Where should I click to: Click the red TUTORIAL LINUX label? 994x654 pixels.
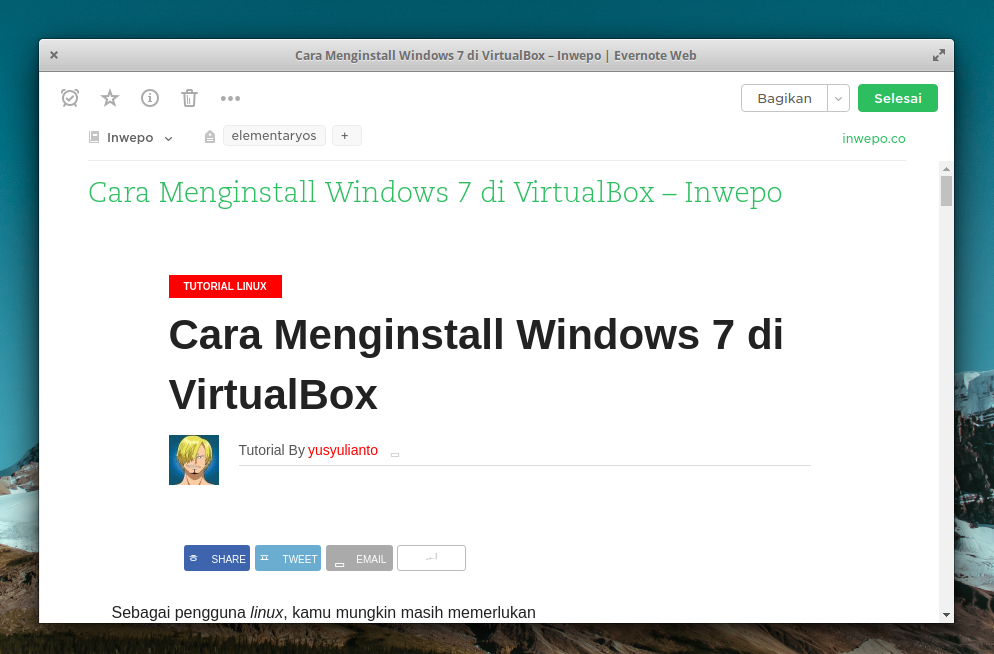coord(225,286)
